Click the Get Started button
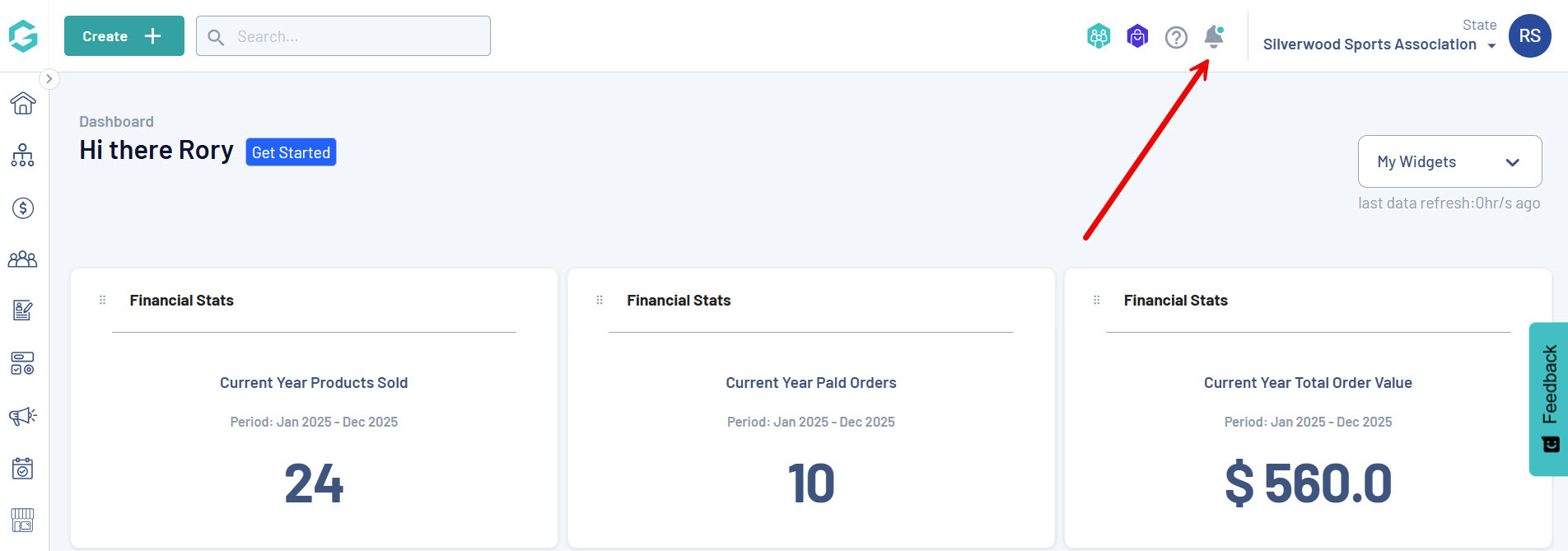The image size is (1568, 551). [x=291, y=152]
